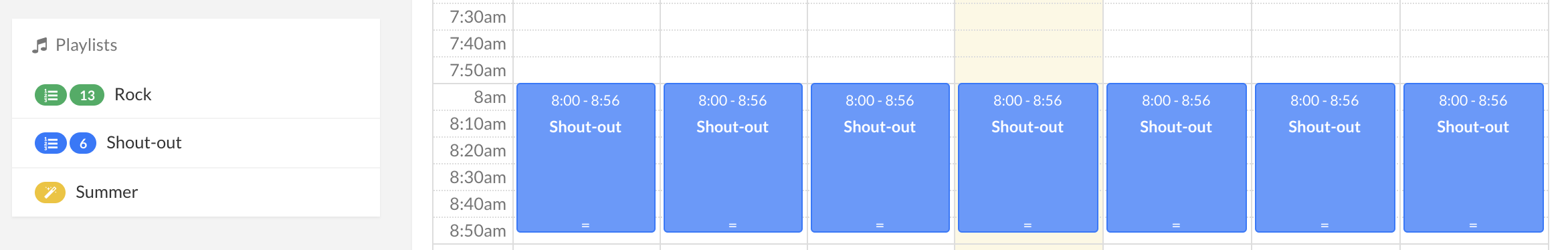The width and height of the screenshot is (1568, 250).
Task: Click the green list icon for Rock
Action: [51, 95]
